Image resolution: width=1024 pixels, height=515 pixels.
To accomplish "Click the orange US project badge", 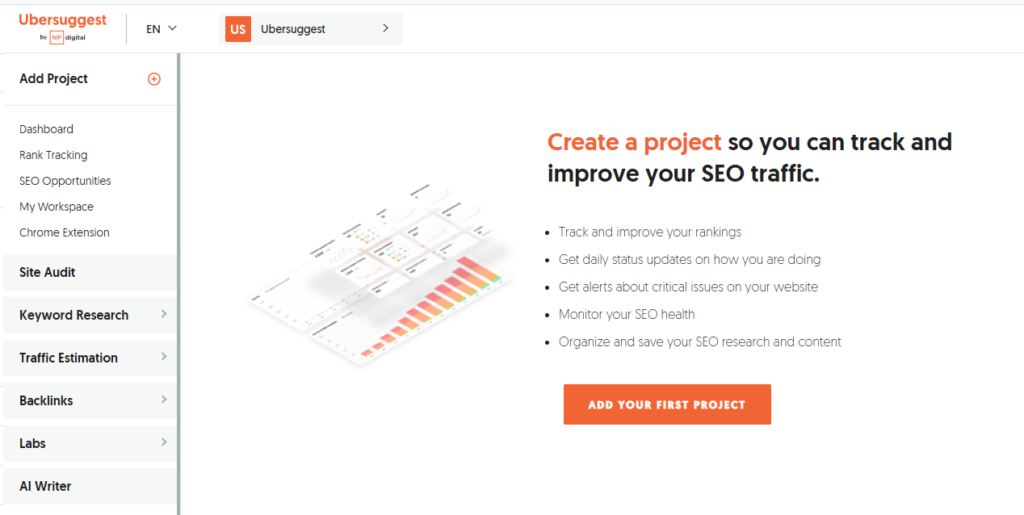I will click(x=237, y=29).
